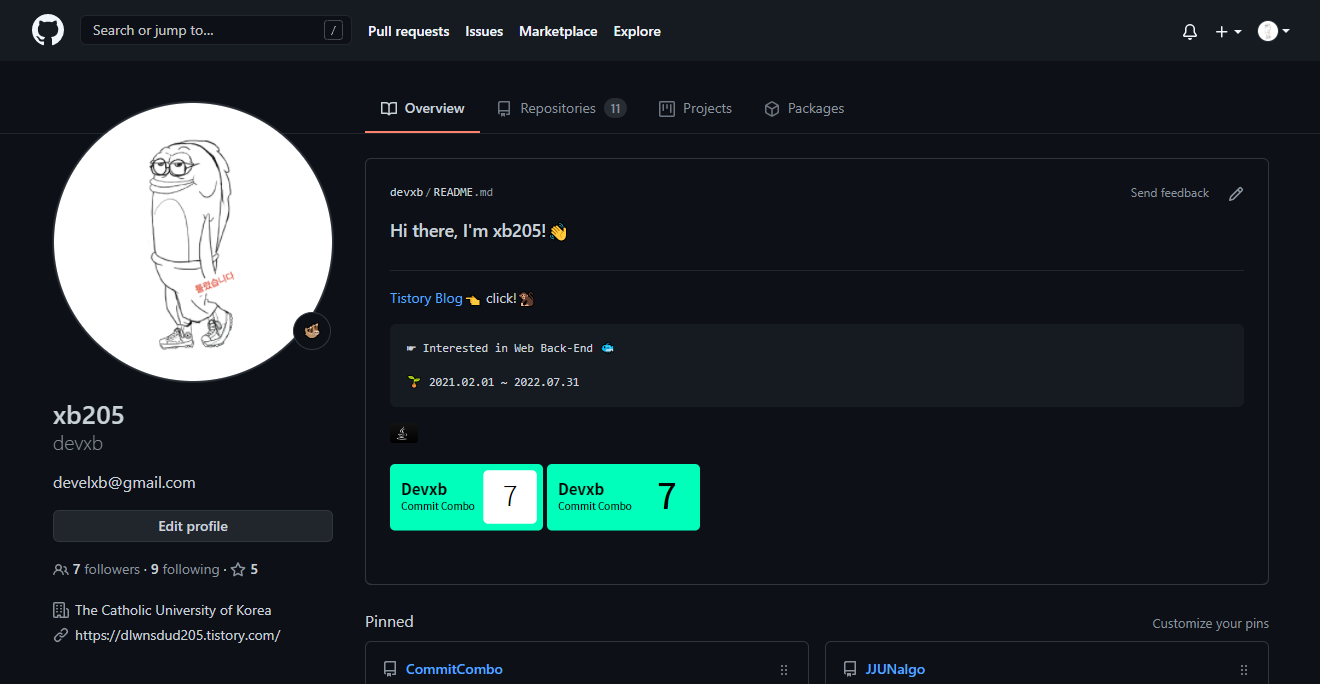Click the Pinned section heading

click(389, 622)
